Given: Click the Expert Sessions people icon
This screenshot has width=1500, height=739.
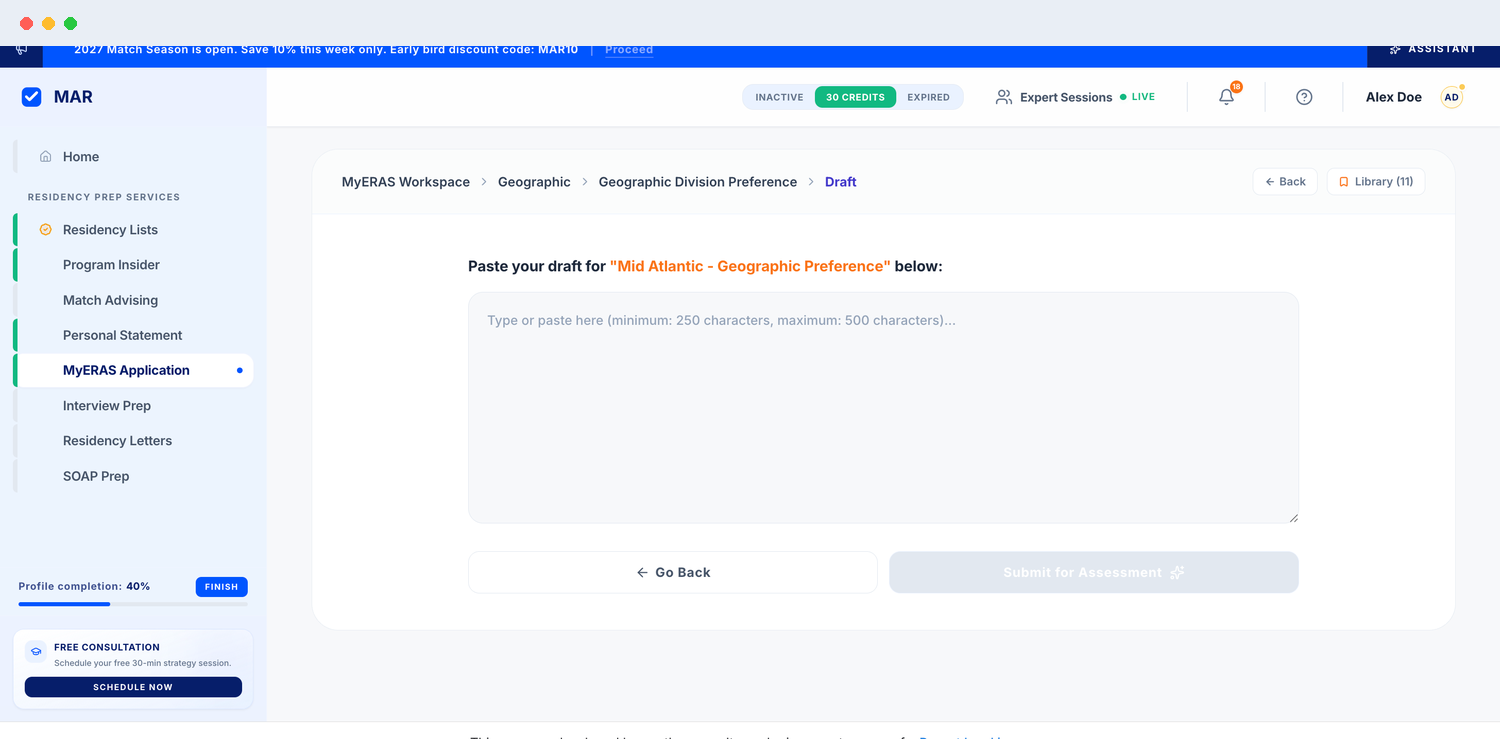Looking at the screenshot, I should [x=1004, y=97].
